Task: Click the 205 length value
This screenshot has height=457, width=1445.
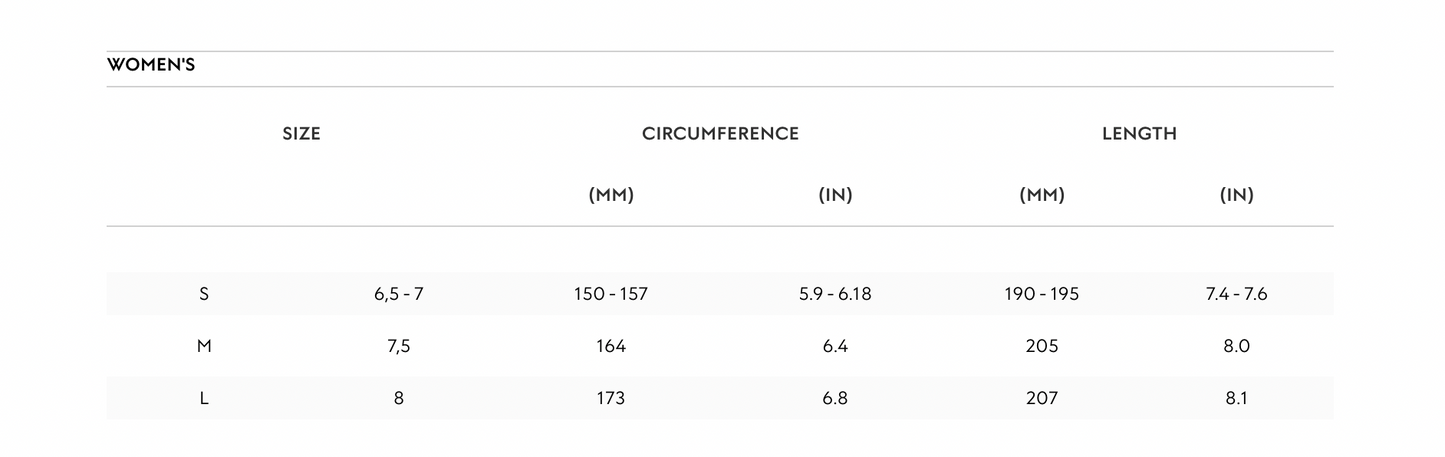Action: point(1041,346)
